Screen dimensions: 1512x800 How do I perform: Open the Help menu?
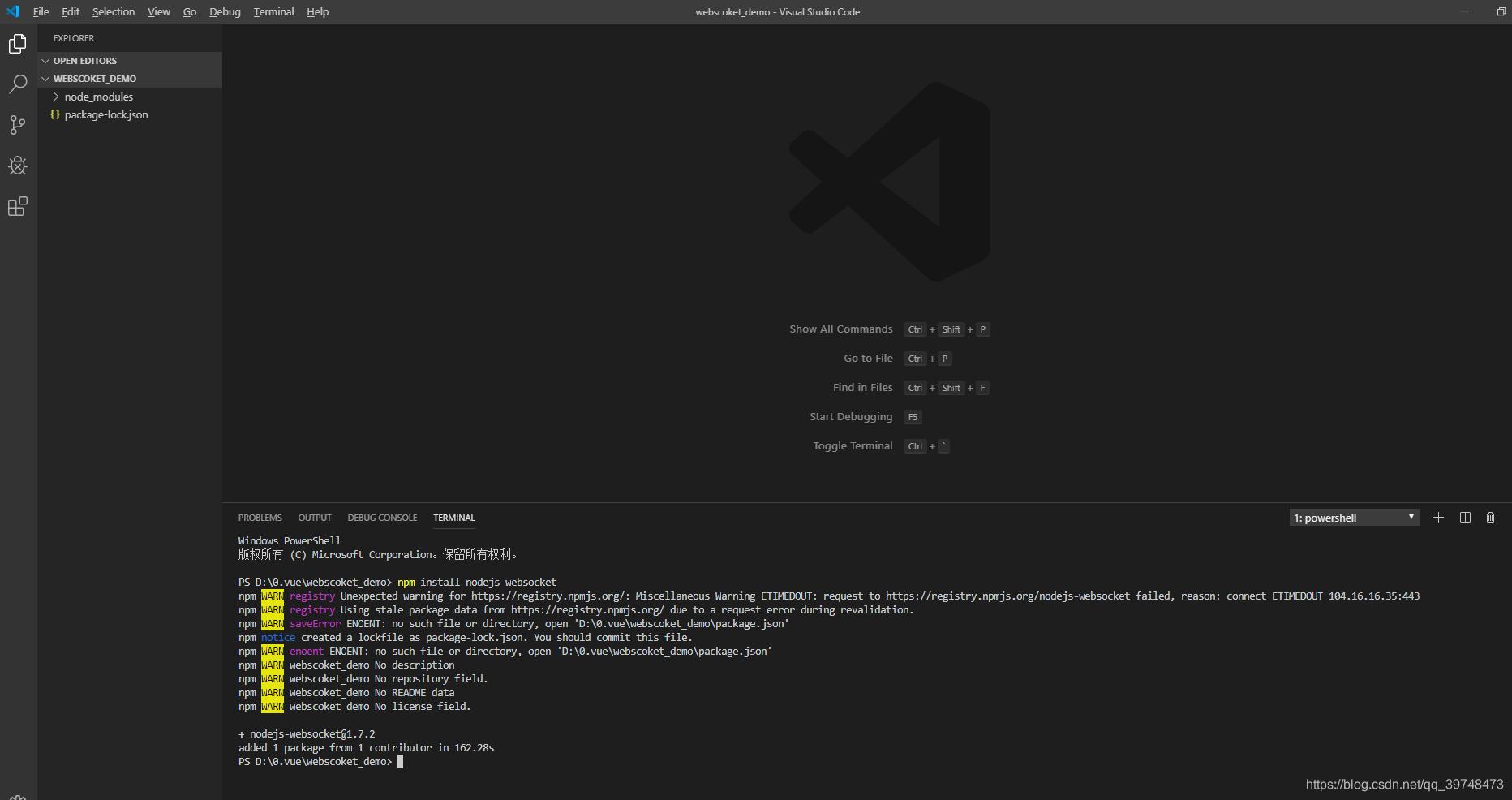tap(318, 11)
